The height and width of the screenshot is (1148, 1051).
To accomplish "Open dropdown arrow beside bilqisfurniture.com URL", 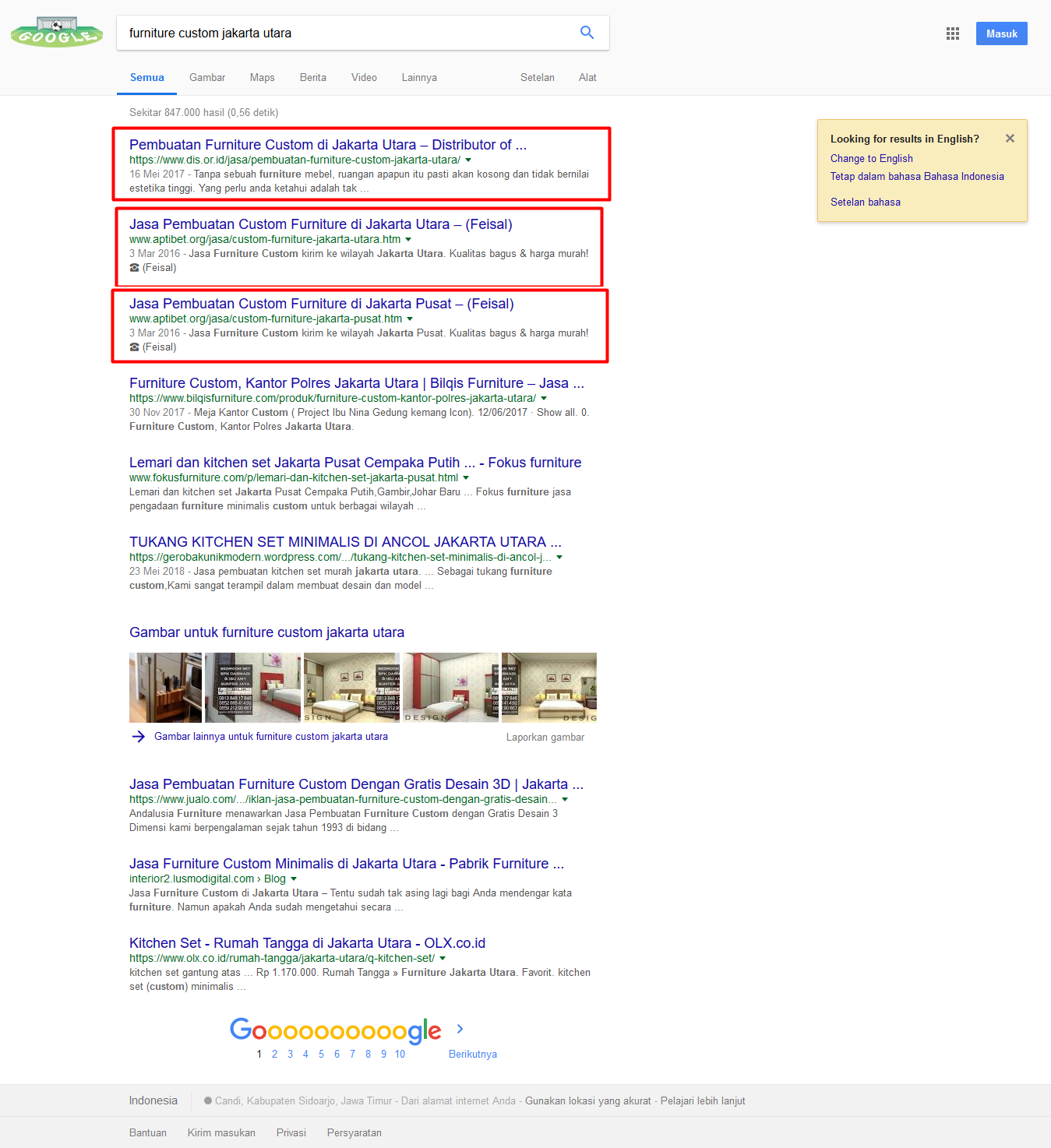I will coord(544,399).
